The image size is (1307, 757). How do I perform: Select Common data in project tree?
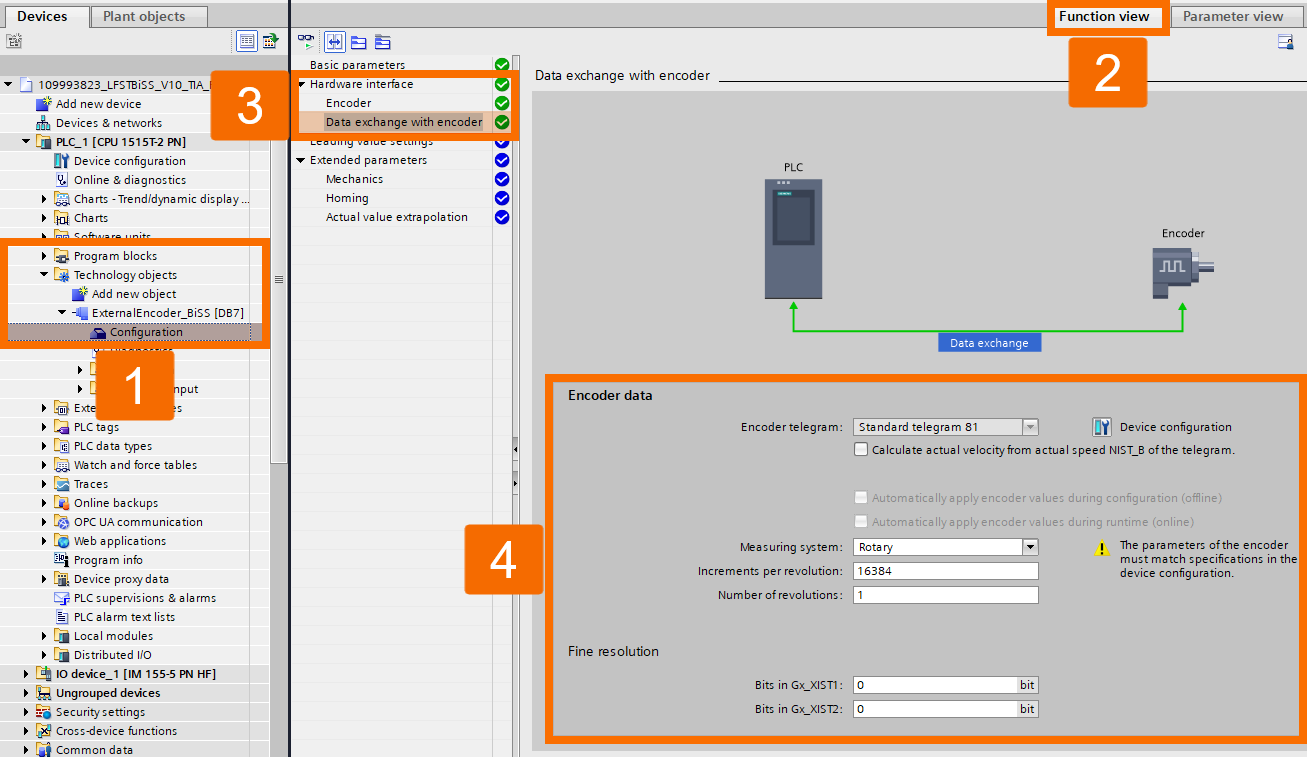click(94, 750)
